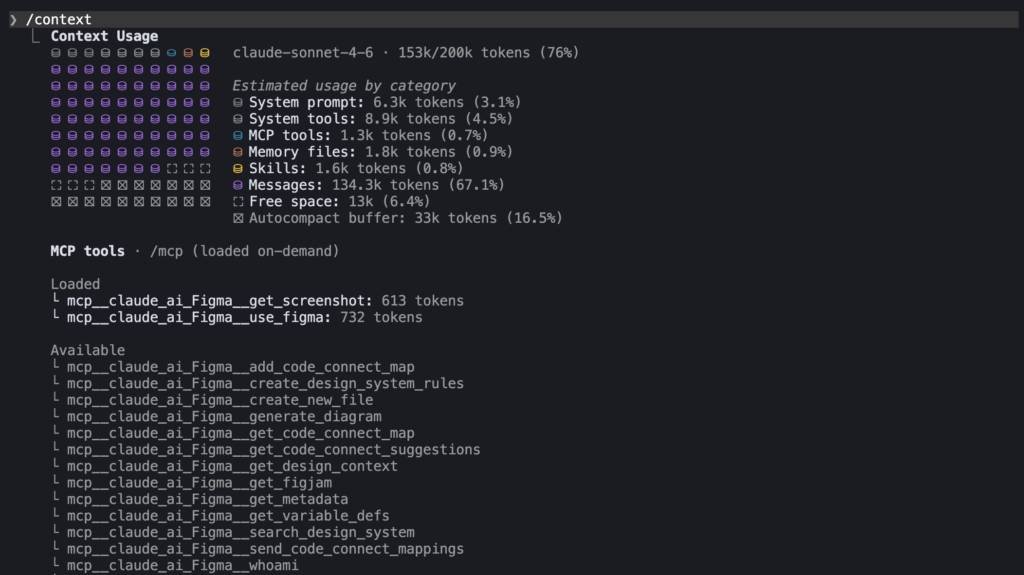Click the yellow Skills legend icon
Screen dimensions: 1024x575
click(238, 168)
